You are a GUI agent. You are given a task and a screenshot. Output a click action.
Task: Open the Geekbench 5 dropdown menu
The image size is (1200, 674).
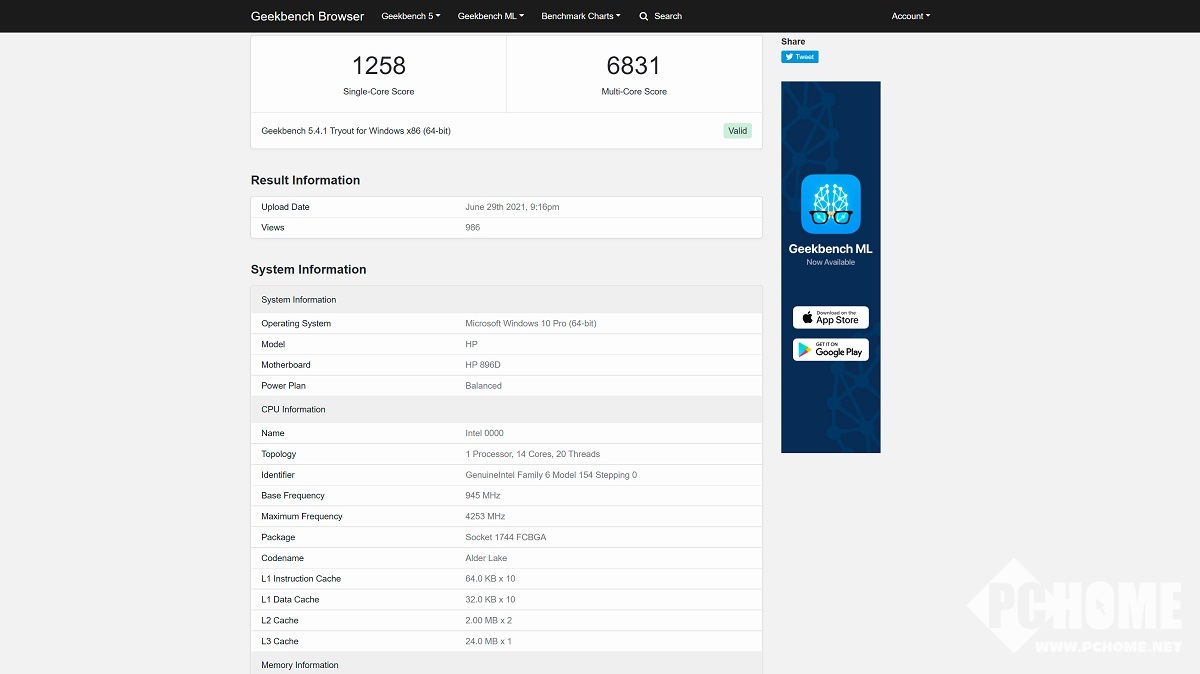tap(410, 16)
